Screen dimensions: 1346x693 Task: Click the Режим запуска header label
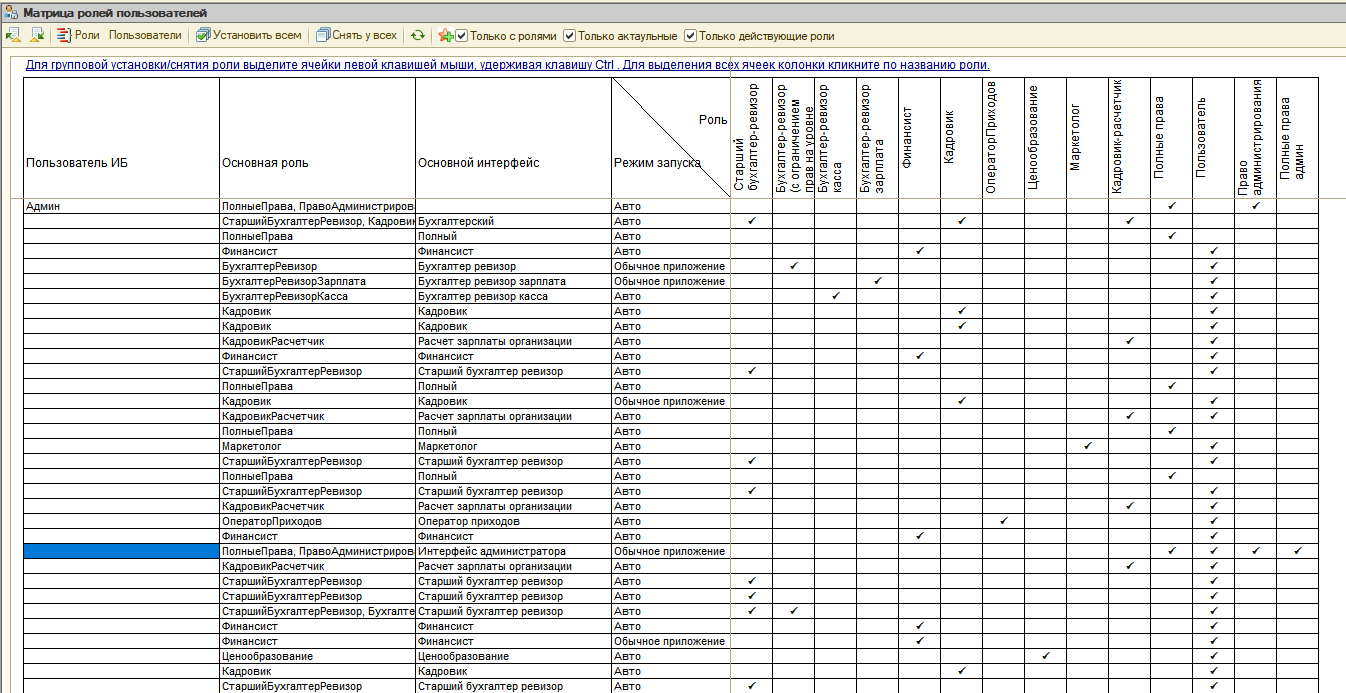657,162
